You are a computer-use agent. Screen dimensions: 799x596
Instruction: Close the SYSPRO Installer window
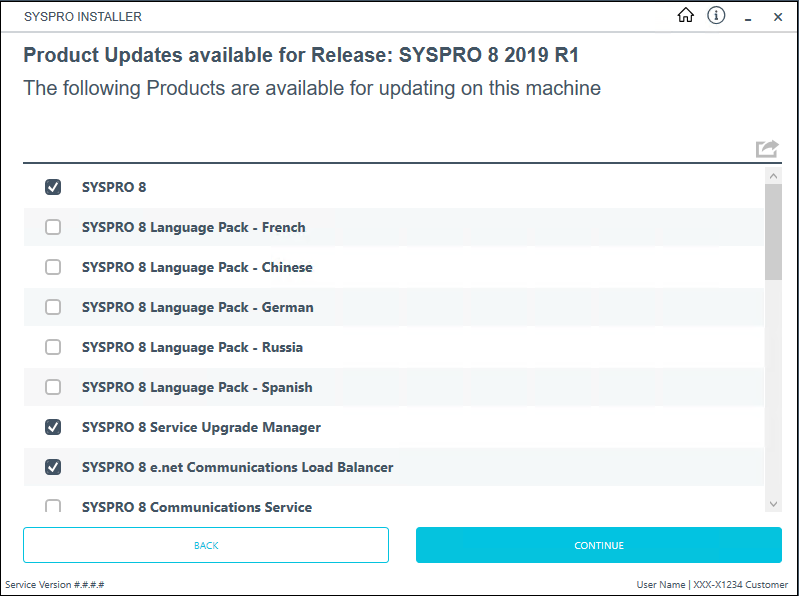coord(778,17)
